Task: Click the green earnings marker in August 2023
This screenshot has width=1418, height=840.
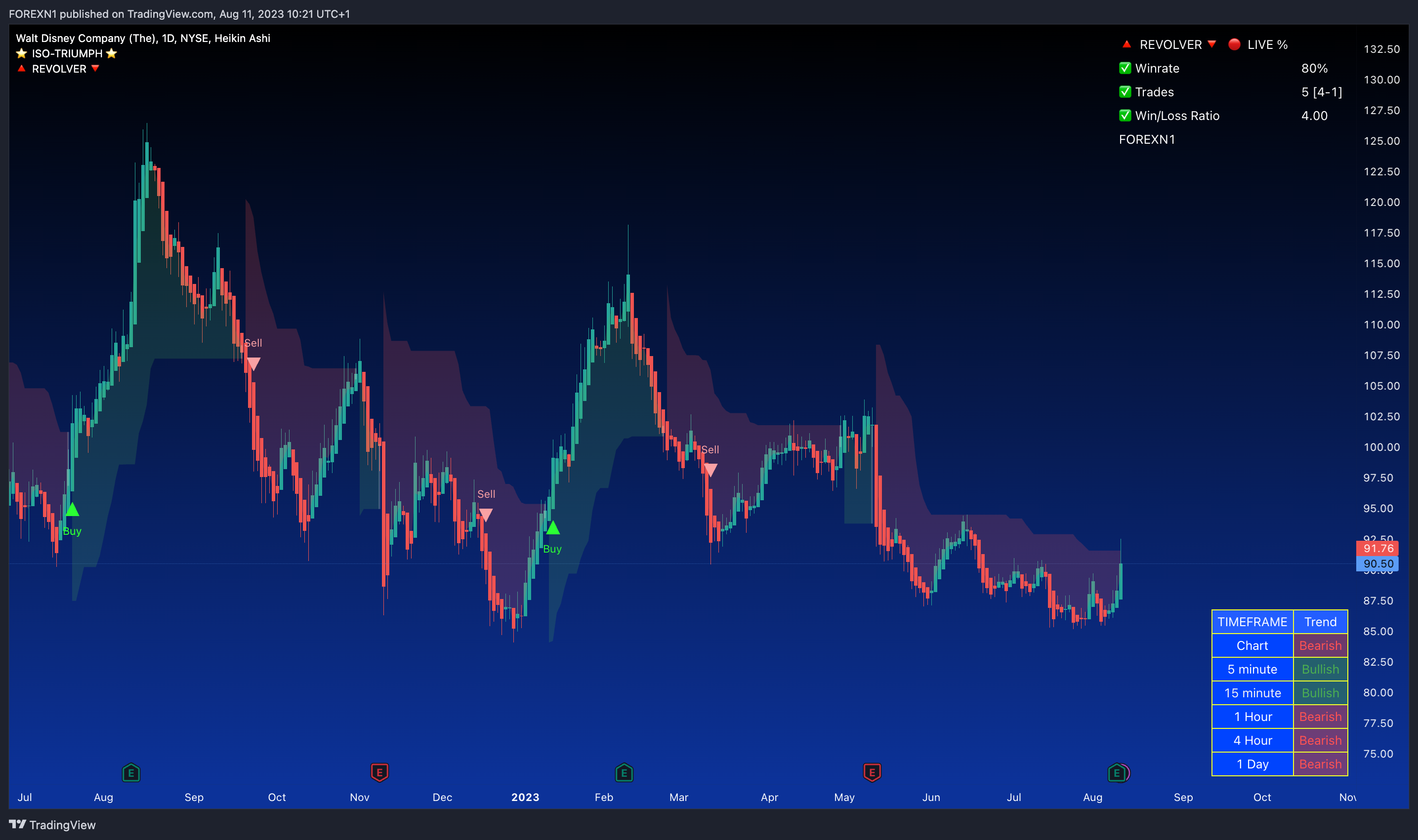Action: point(1116,773)
